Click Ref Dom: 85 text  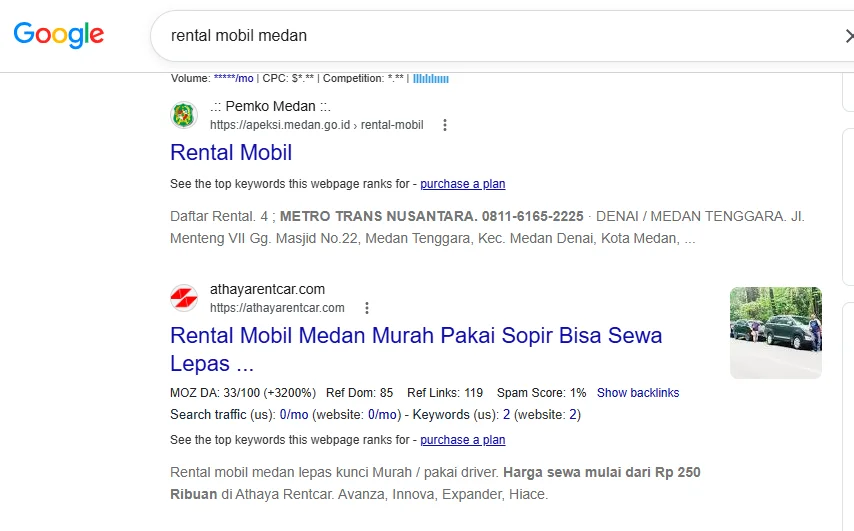click(x=359, y=393)
